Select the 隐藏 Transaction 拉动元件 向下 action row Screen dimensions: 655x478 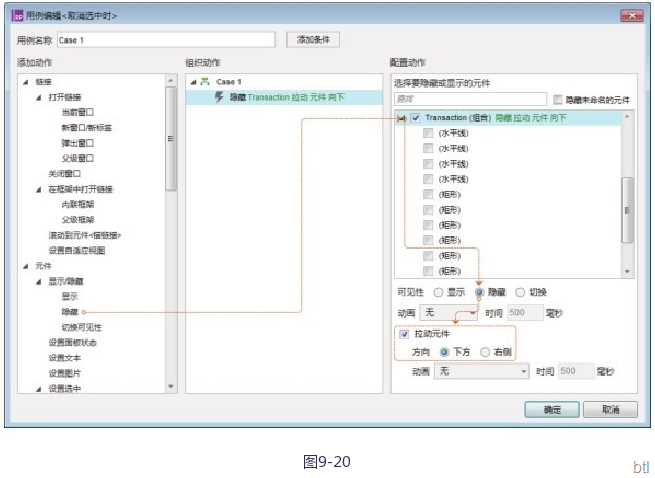[x=284, y=97]
